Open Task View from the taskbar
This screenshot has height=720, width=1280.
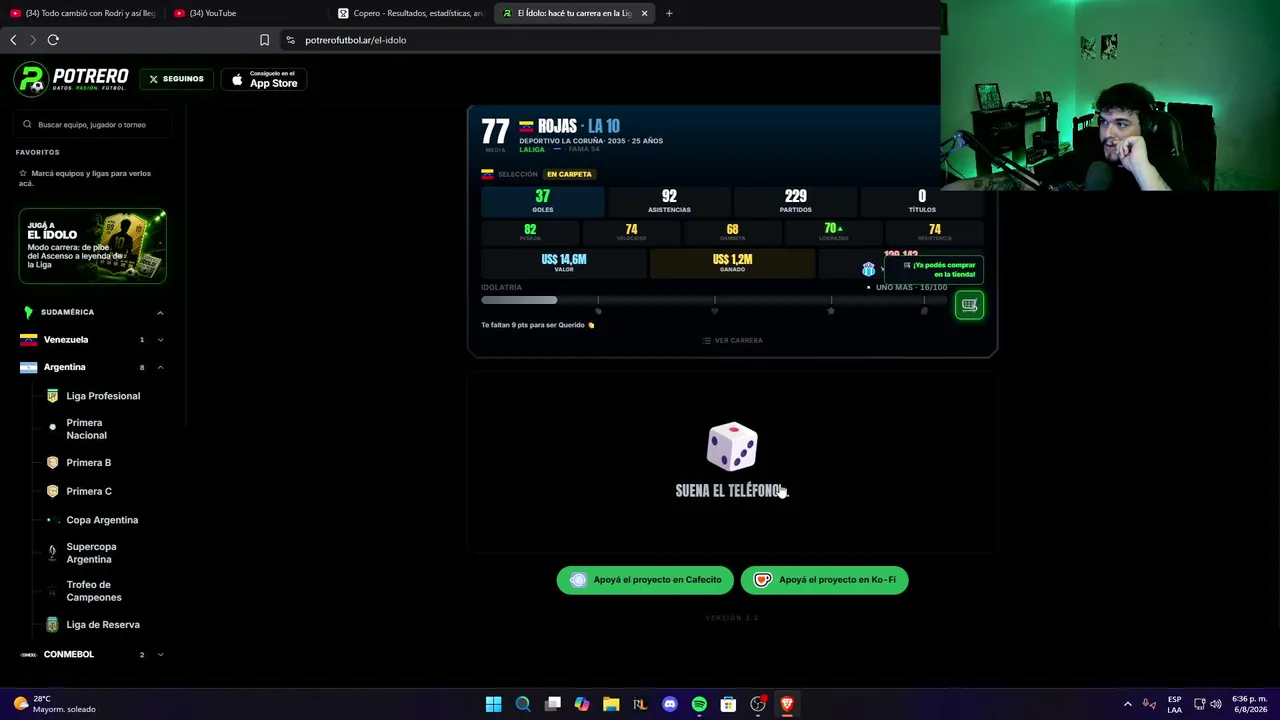pyautogui.click(x=553, y=704)
